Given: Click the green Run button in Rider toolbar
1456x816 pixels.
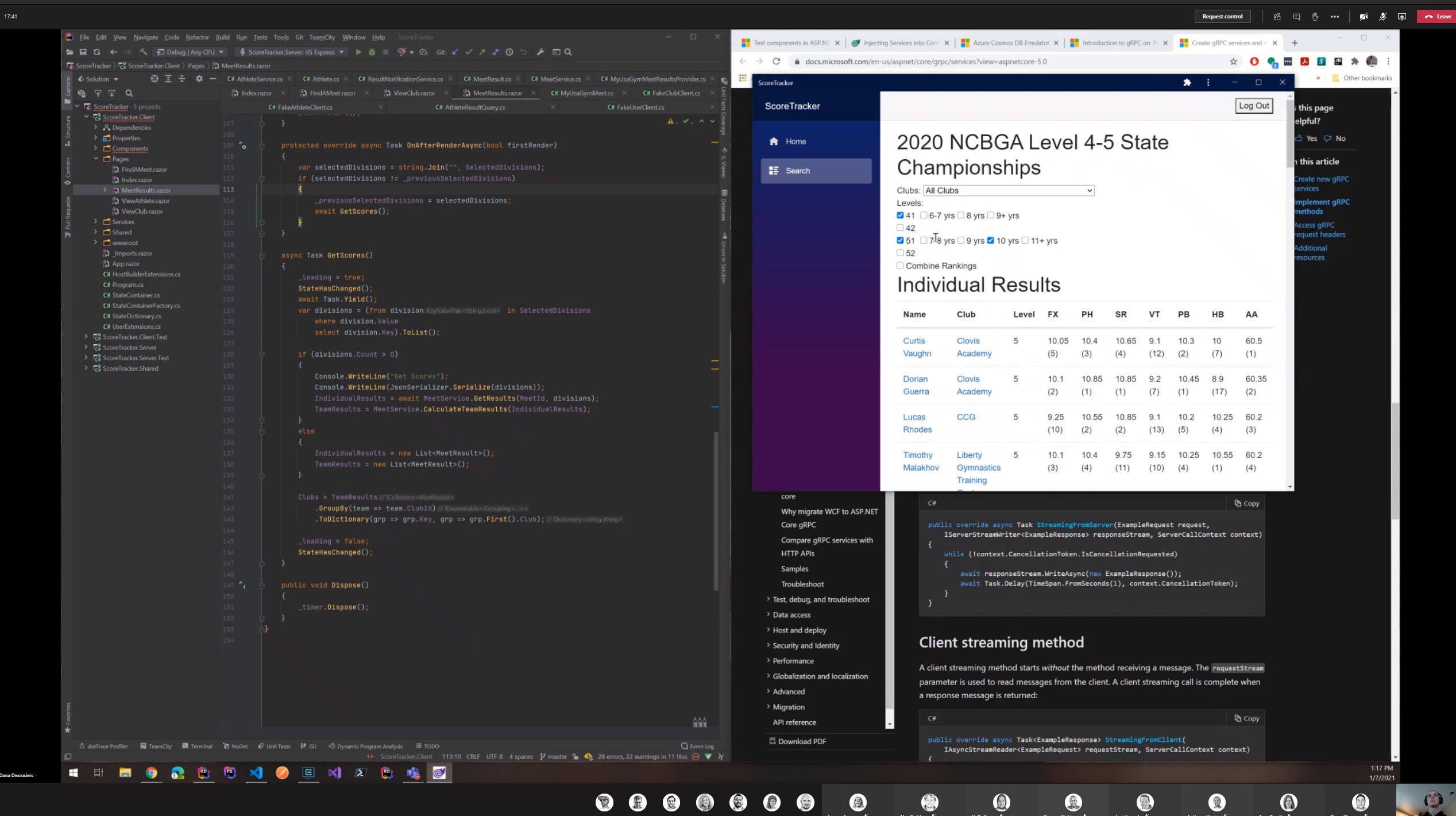Looking at the screenshot, I should [x=358, y=52].
